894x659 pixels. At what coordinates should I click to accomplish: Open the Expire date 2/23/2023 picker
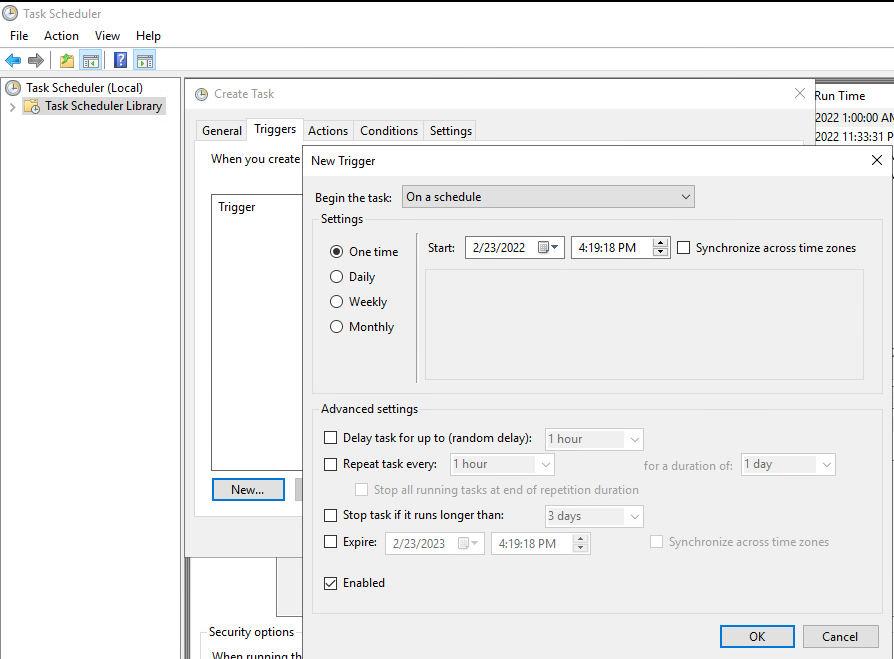click(469, 543)
